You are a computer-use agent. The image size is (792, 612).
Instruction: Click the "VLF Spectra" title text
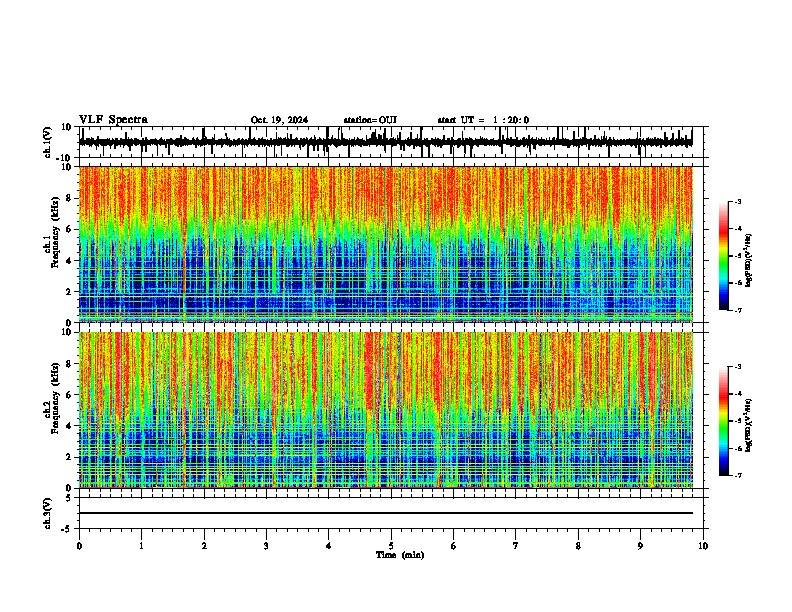[113, 119]
